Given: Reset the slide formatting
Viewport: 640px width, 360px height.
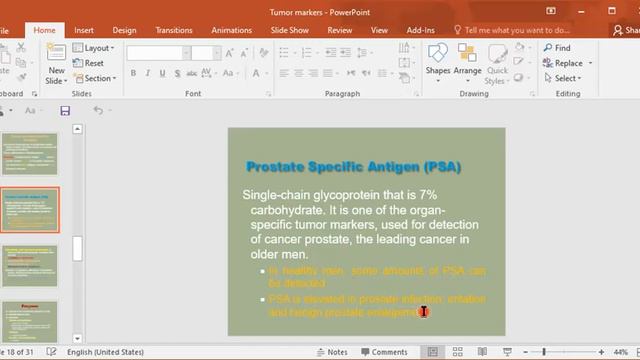Looking at the screenshot, I should [88, 63].
